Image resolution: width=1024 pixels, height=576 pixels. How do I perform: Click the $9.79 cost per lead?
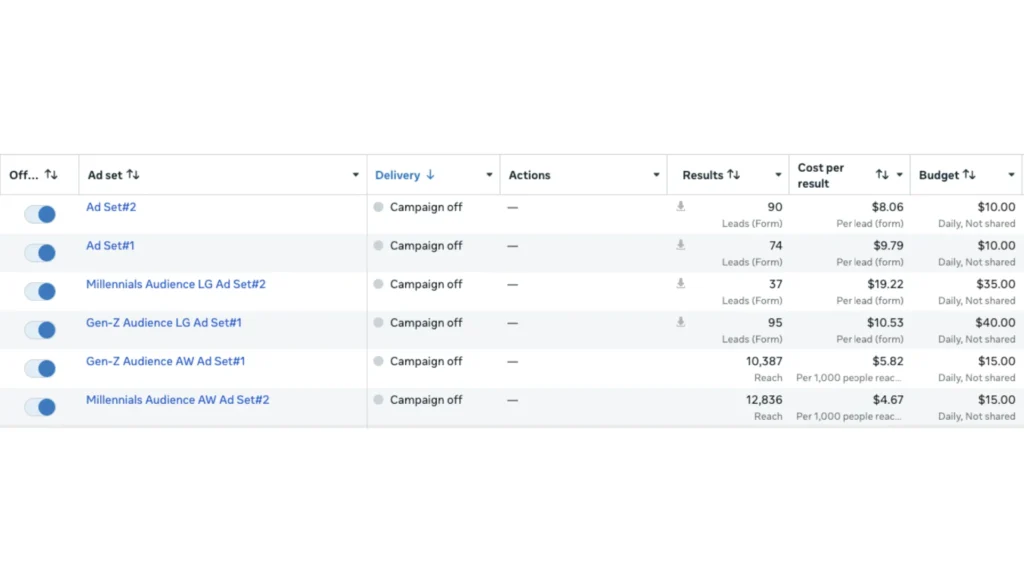(x=888, y=246)
